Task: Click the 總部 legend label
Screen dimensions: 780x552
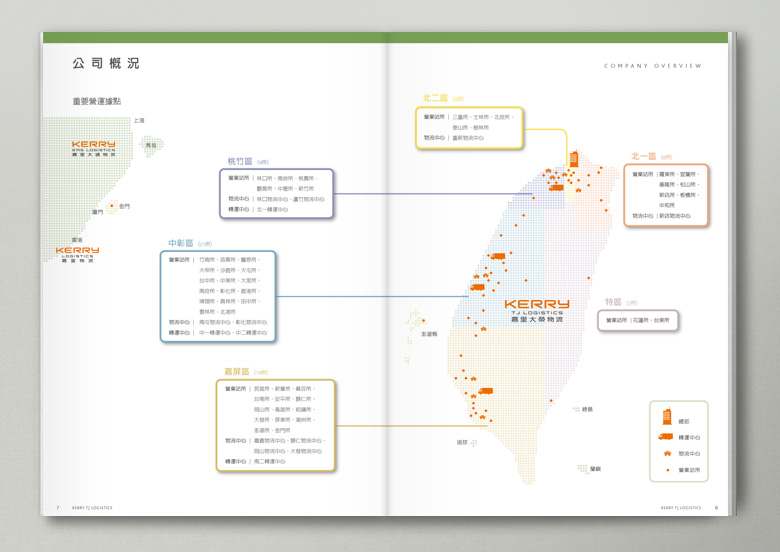Action: coord(684,421)
